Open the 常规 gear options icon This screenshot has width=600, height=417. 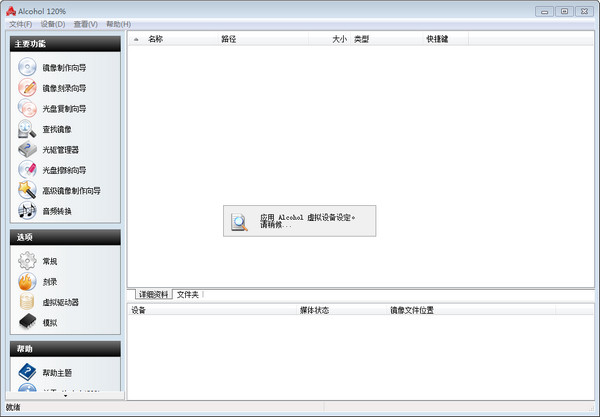point(27,261)
